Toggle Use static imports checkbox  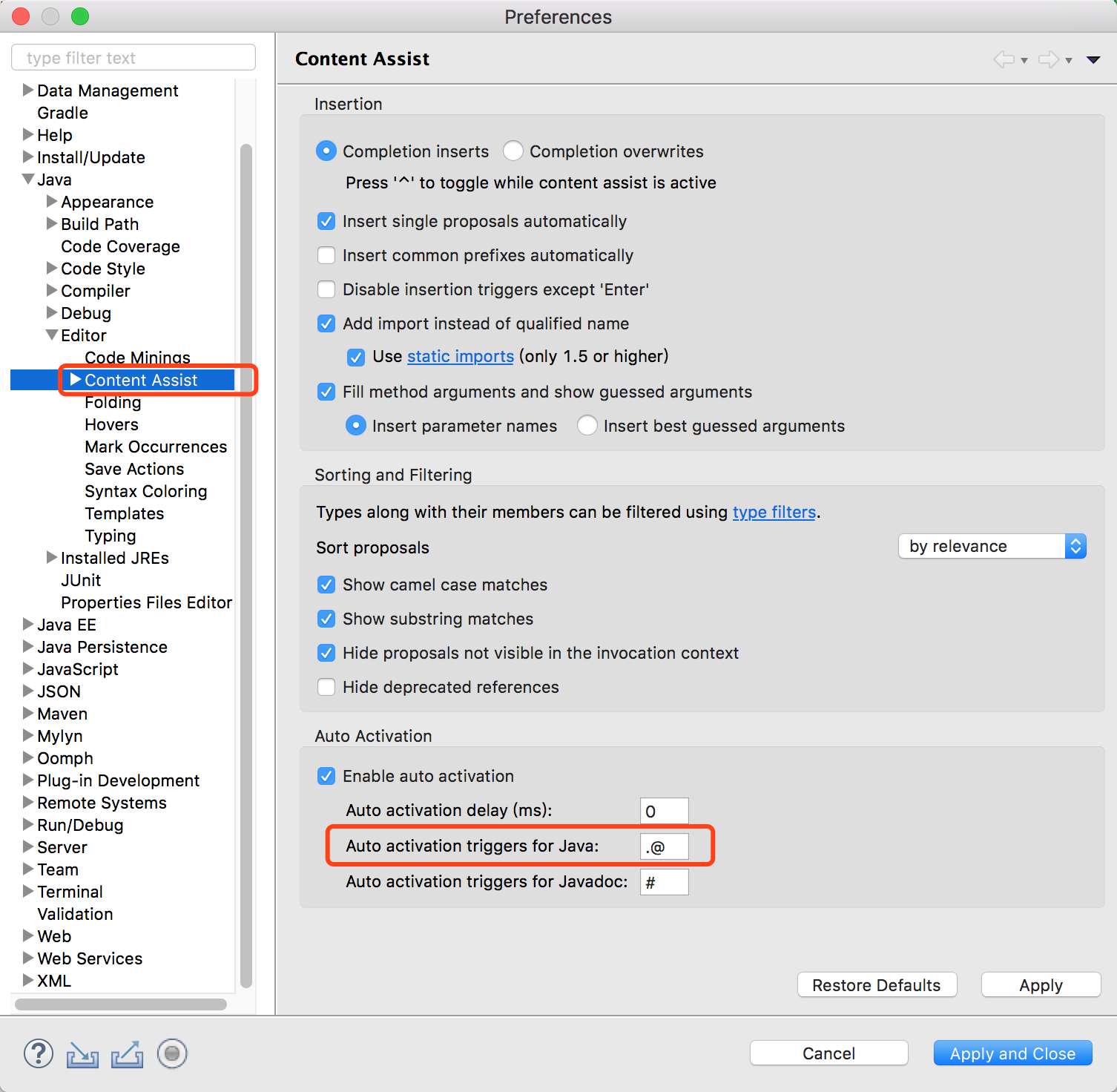(356, 358)
